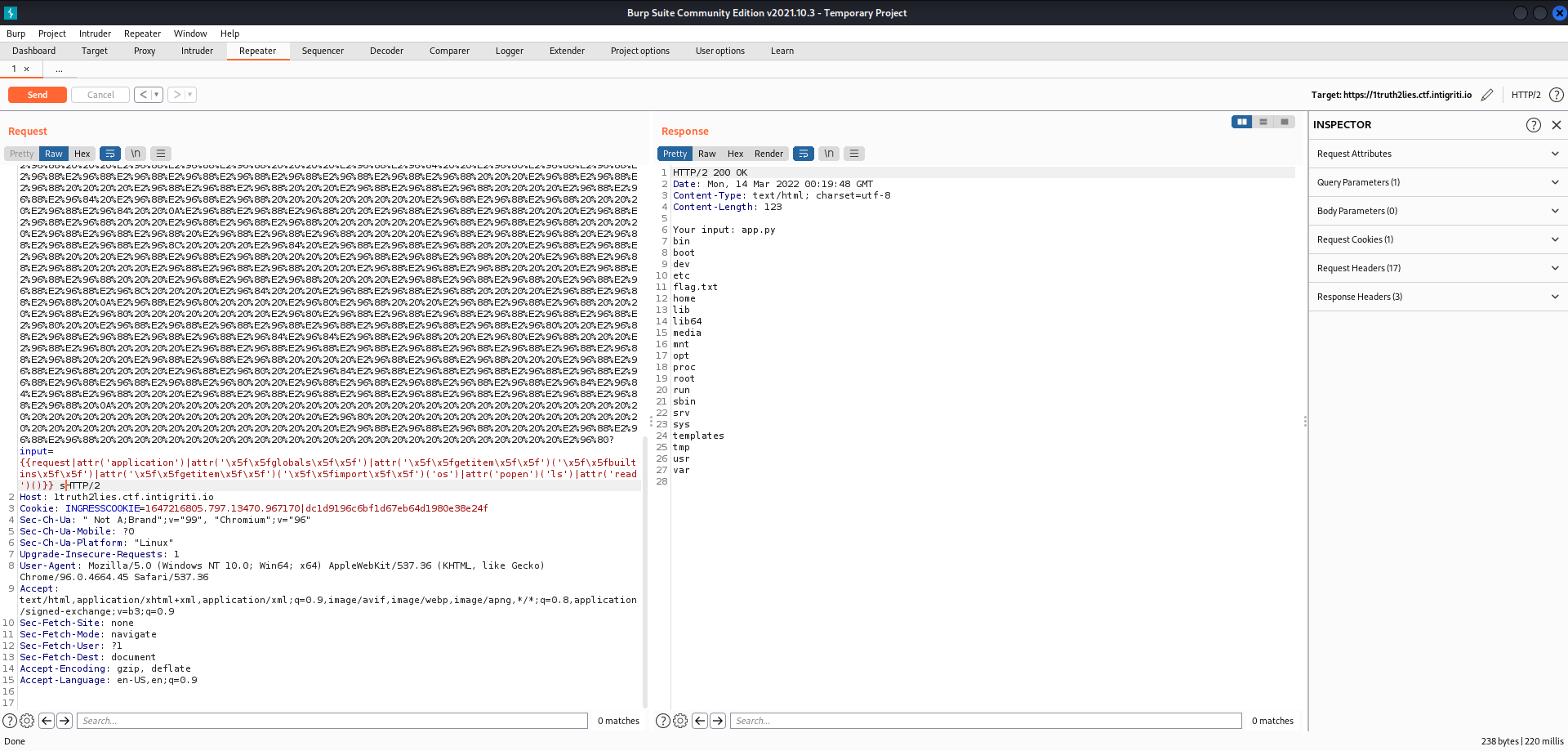The width and height of the screenshot is (1568, 751).
Task: Open response search settings gear
Action: point(680,721)
